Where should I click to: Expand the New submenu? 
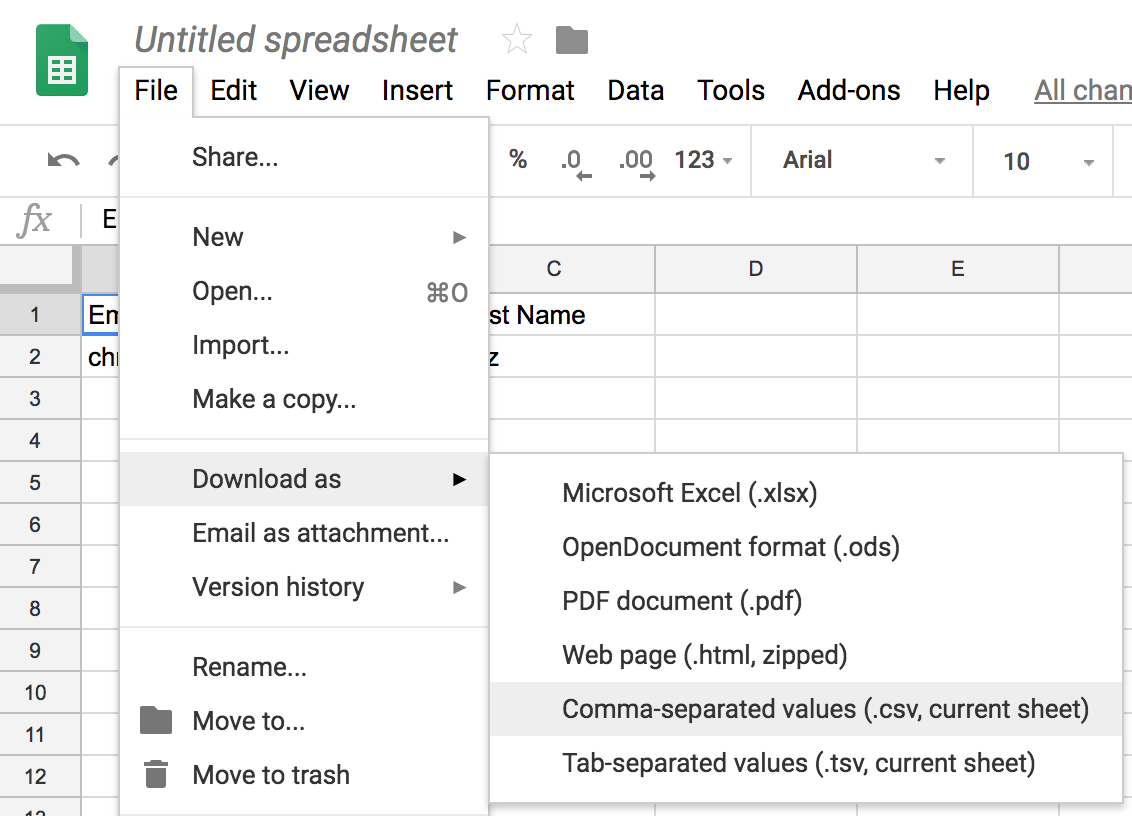click(x=304, y=237)
